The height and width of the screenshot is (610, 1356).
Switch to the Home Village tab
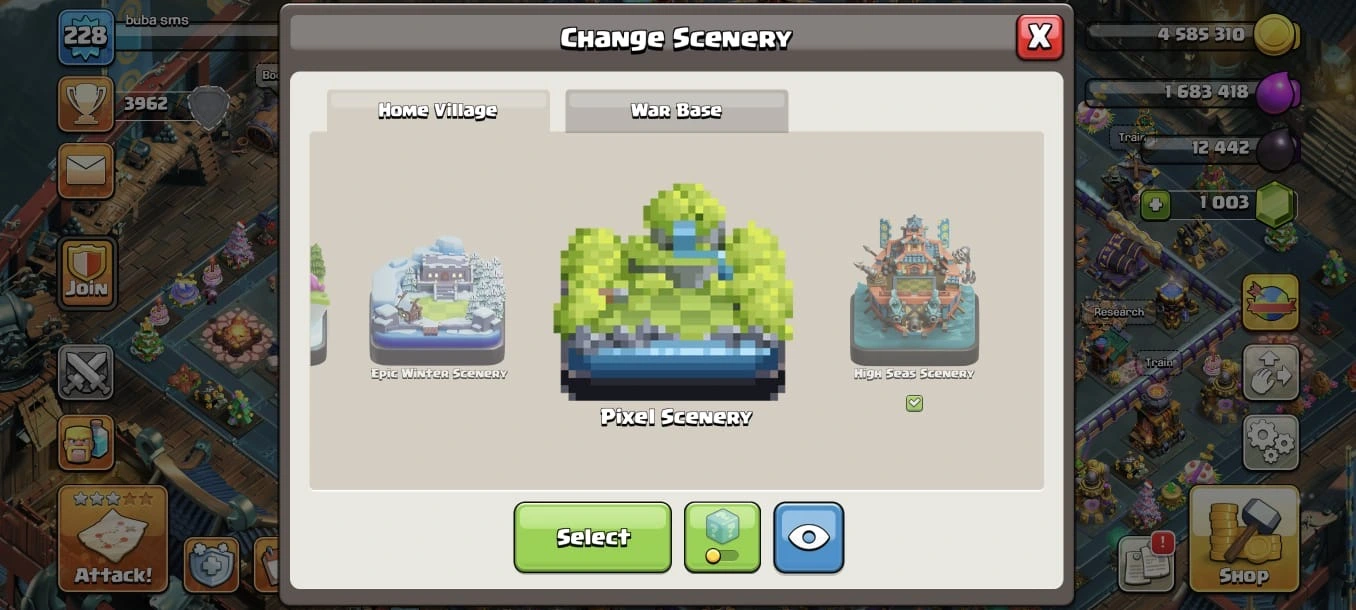tap(438, 110)
